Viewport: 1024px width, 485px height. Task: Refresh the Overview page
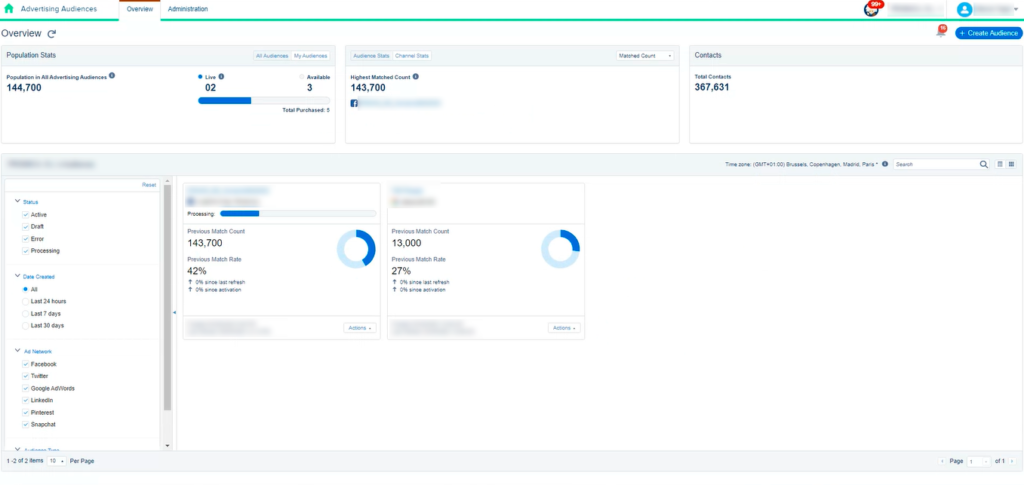tap(52, 34)
